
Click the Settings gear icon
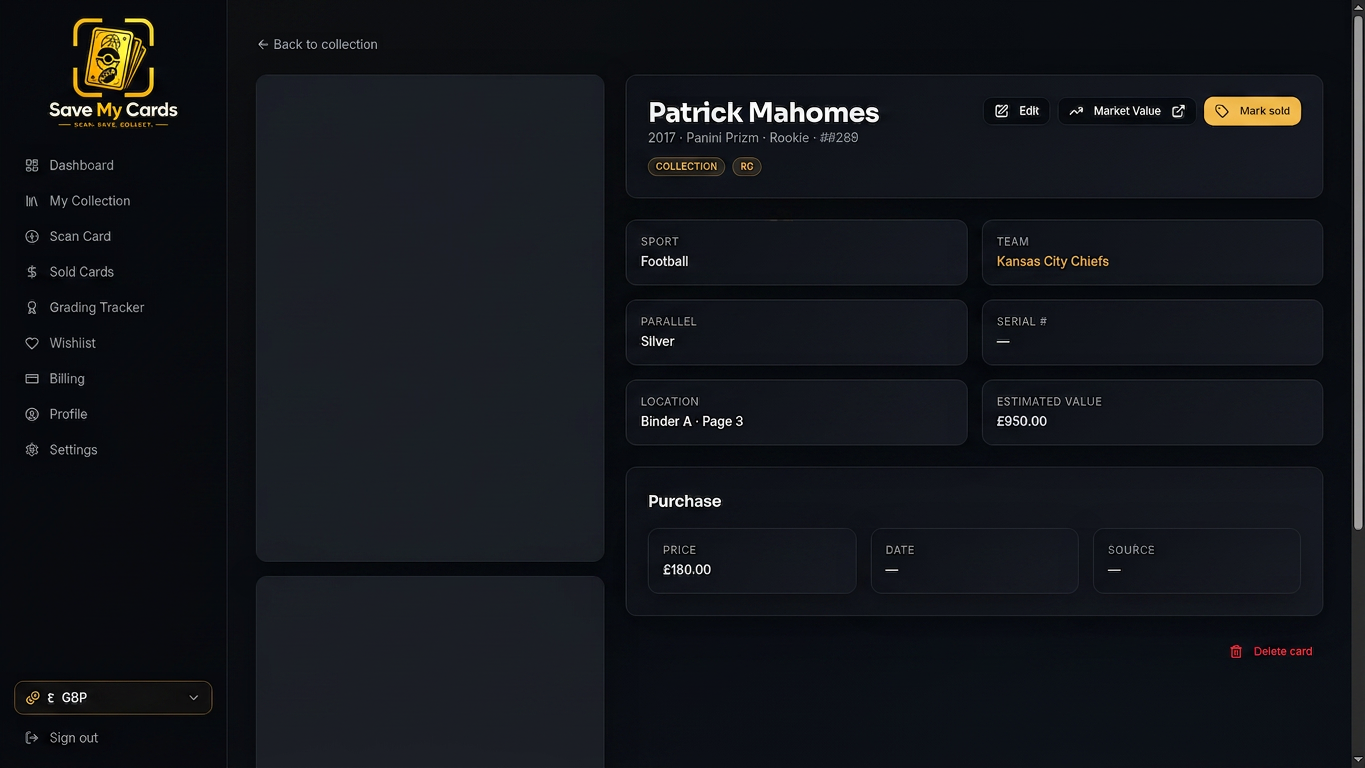point(32,450)
